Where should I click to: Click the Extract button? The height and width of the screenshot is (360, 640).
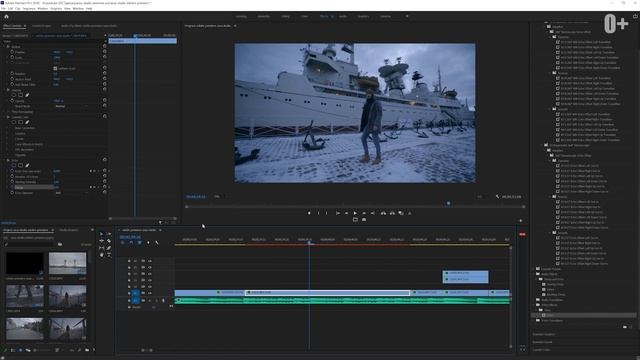coord(392,213)
